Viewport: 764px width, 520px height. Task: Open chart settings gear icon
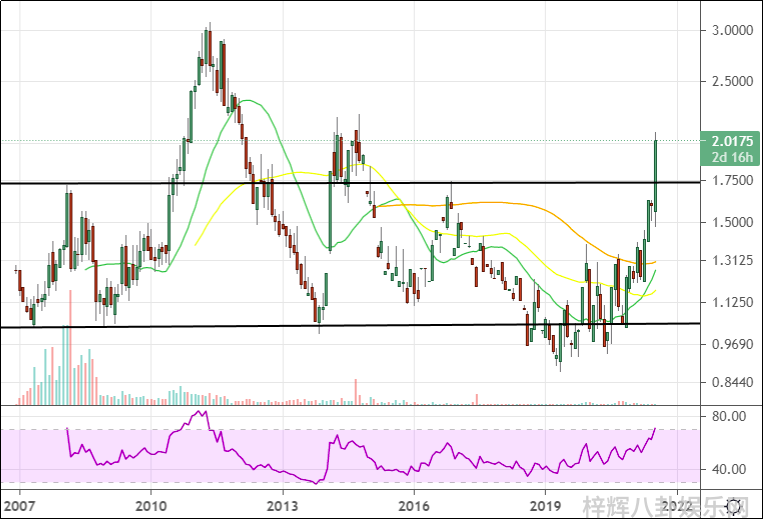pos(734,507)
